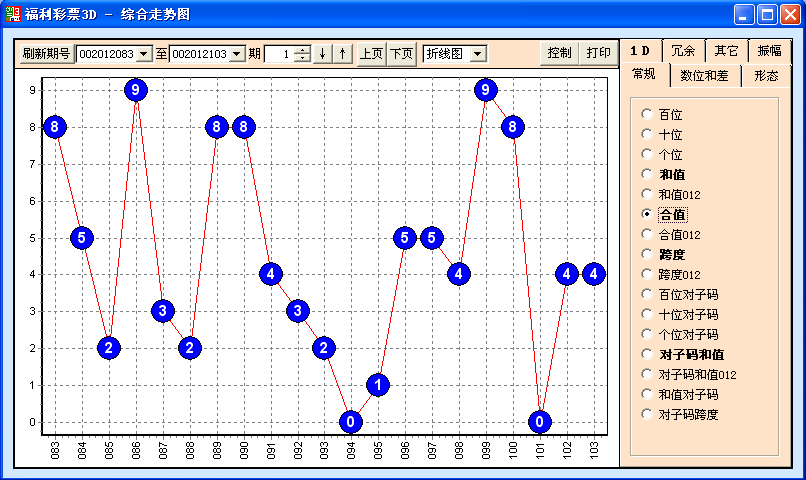Click the down arrow button in toolbar
806x480 pixels.
tap(323, 53)
